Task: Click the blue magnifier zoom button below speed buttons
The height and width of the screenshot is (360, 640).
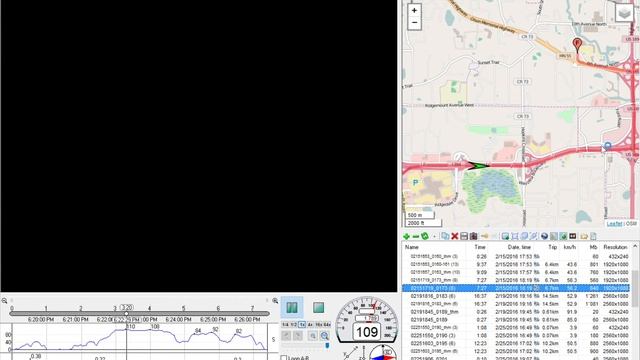Action: (x=324, y=336)
